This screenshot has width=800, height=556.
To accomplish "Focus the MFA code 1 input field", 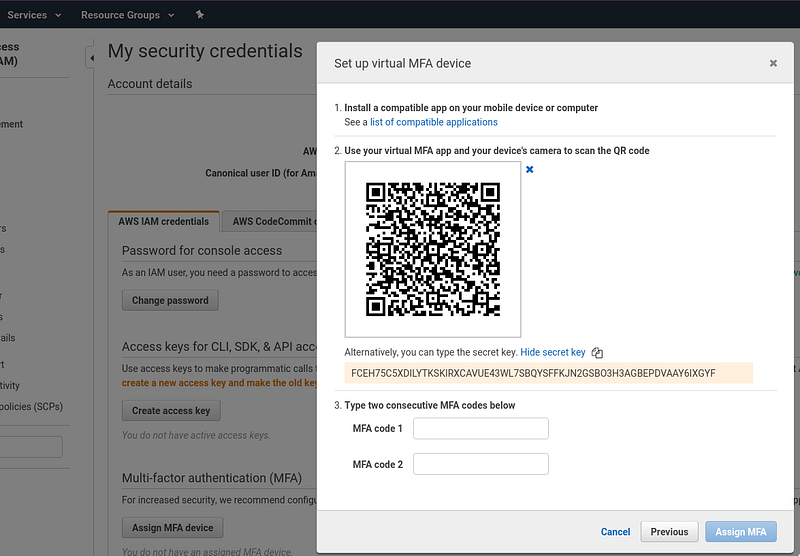I will [x=481, y=428].
